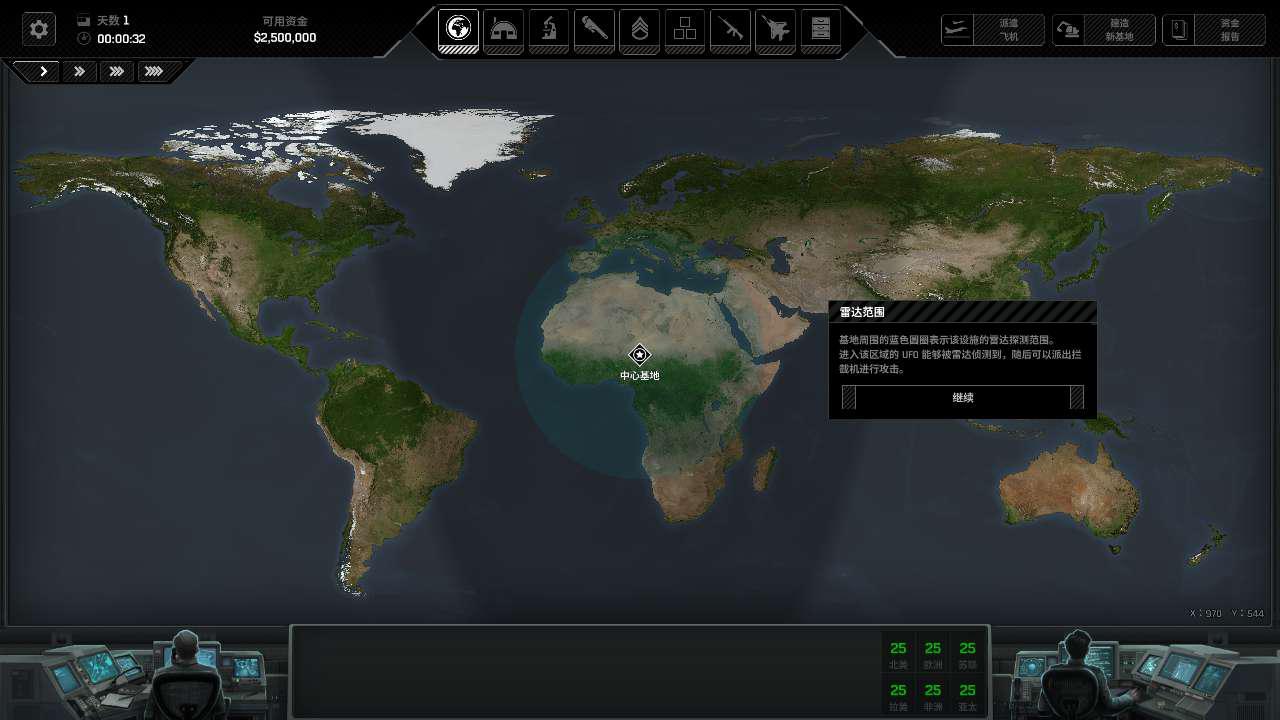Screen dimensions: 1280x720
Task: Click the 北美 region score of 25
Action: pos(898,654)
